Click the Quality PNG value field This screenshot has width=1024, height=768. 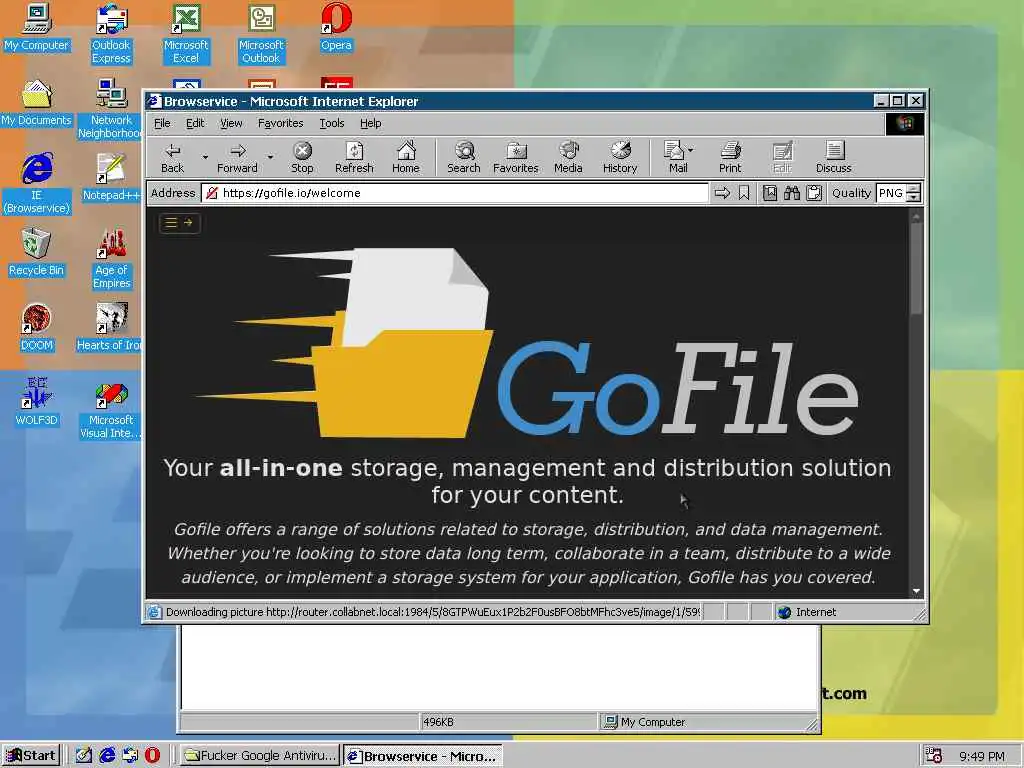coord(891,193)
